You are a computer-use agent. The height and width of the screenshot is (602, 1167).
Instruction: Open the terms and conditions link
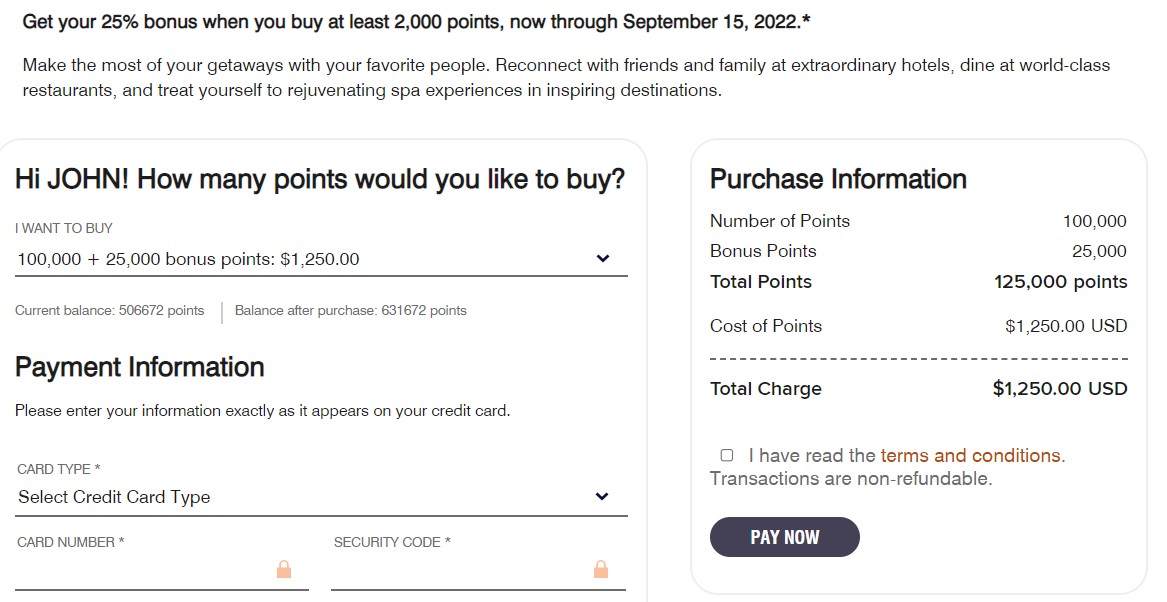click(x=968, y=455)
